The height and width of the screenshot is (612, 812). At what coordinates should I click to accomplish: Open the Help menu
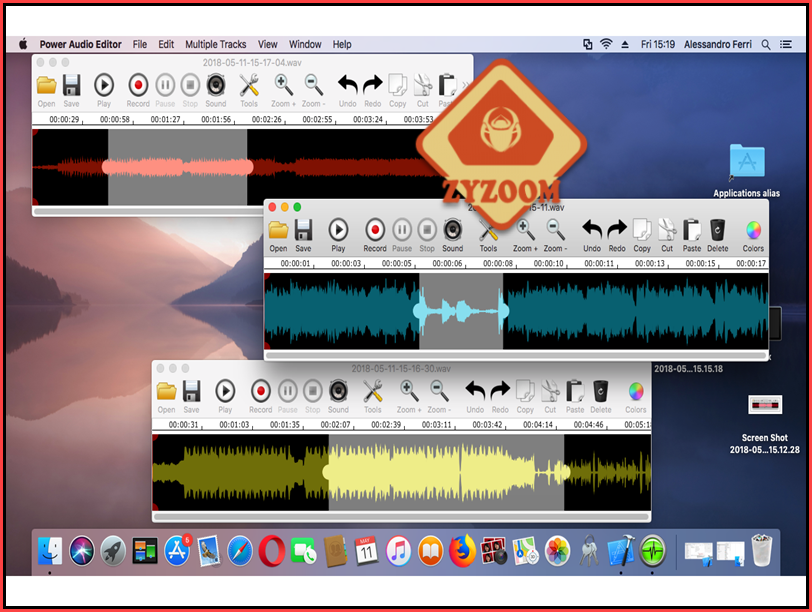[x=342, y=45]
